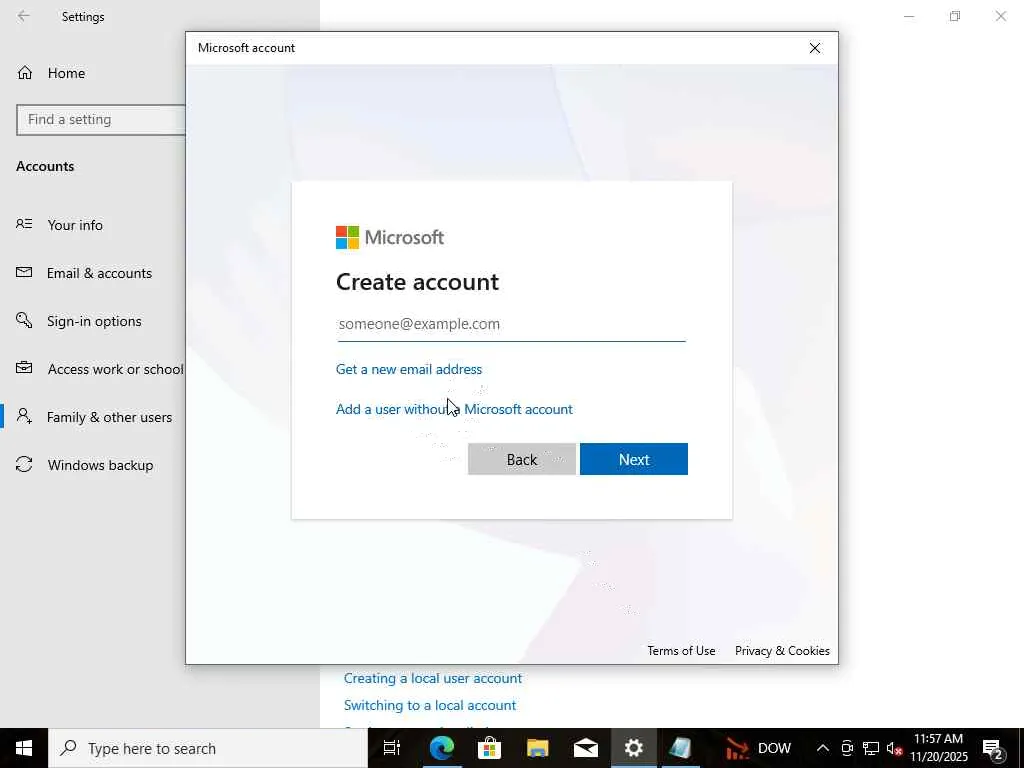Click the DOW stocks widget on taskbar
The height and width of the screenshot is (768, 1024).
pos(758,748)
